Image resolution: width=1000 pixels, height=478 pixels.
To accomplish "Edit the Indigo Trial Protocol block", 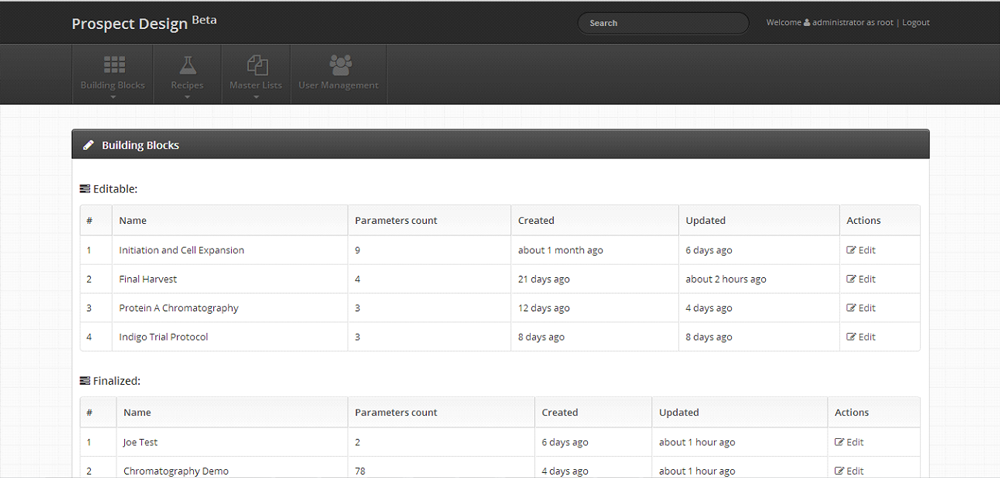I will (x=861, y=337).
